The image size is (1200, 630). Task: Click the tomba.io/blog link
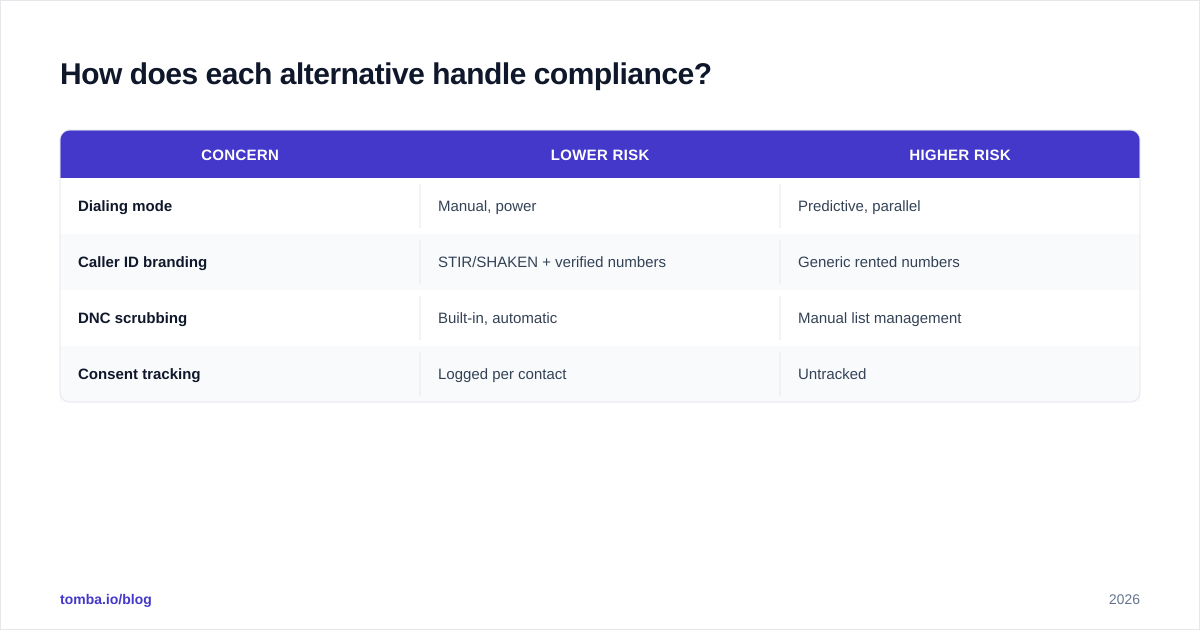tap(106, 599)
